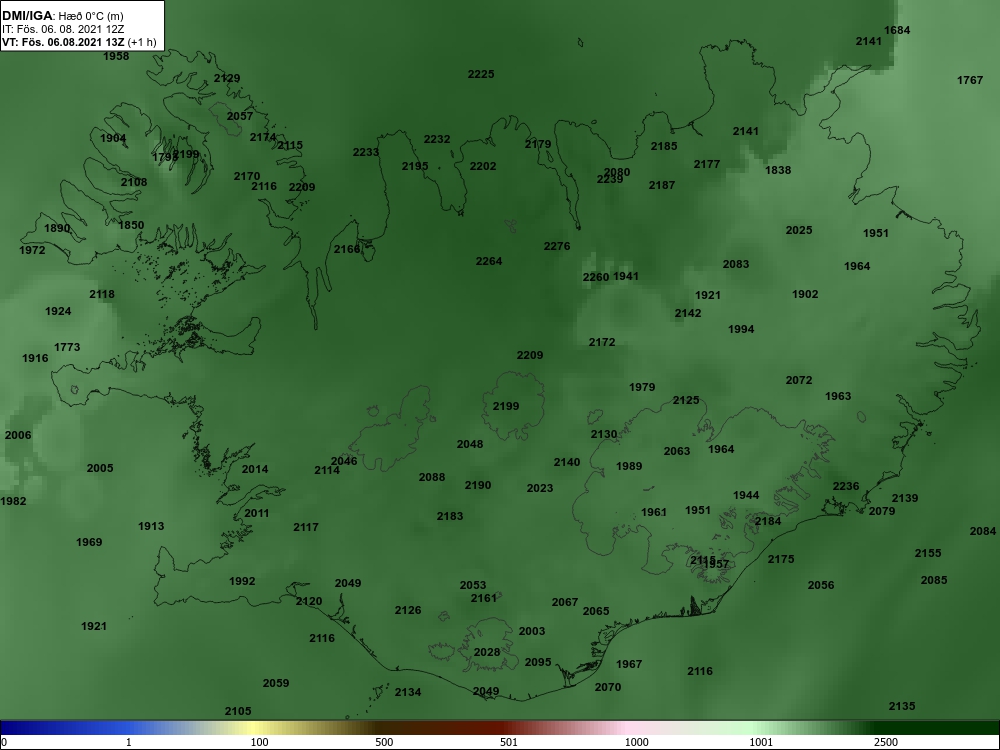Click the '100' label on the color scale
1000x750 pixels.
pyautogui.click(x=260, y=742)
